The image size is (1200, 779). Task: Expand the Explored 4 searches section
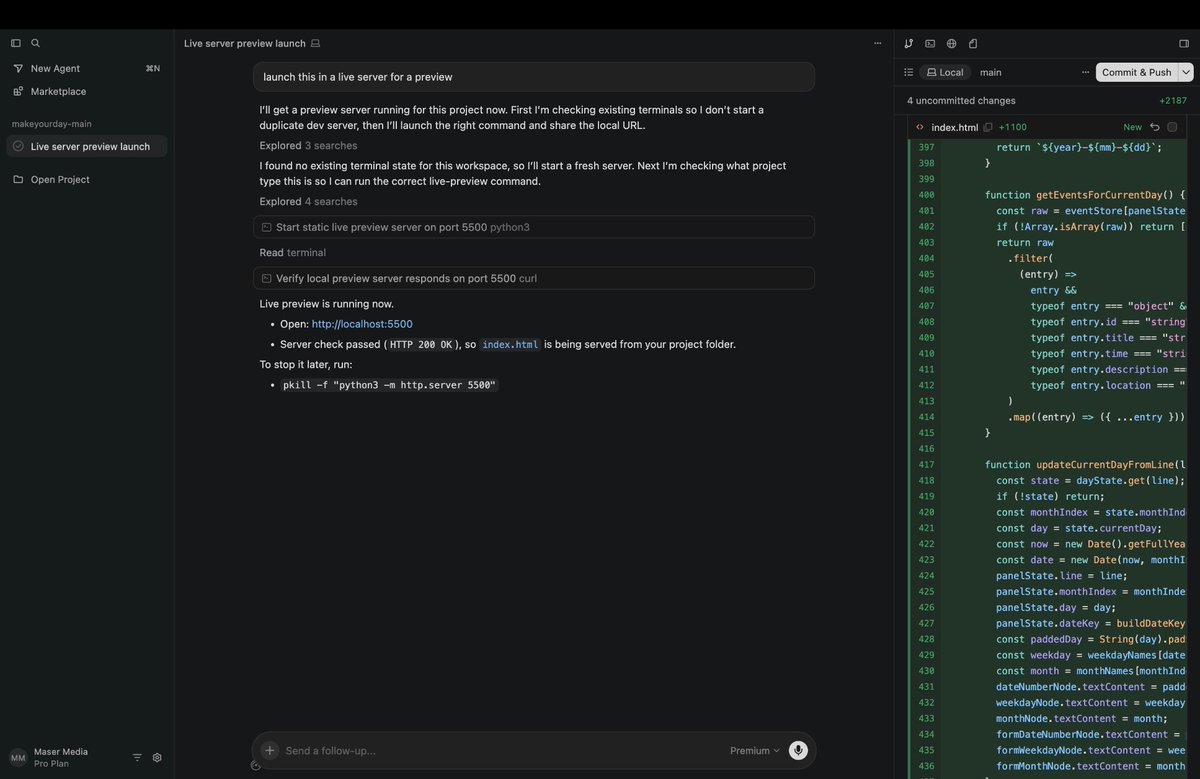[x=308, y=201]
